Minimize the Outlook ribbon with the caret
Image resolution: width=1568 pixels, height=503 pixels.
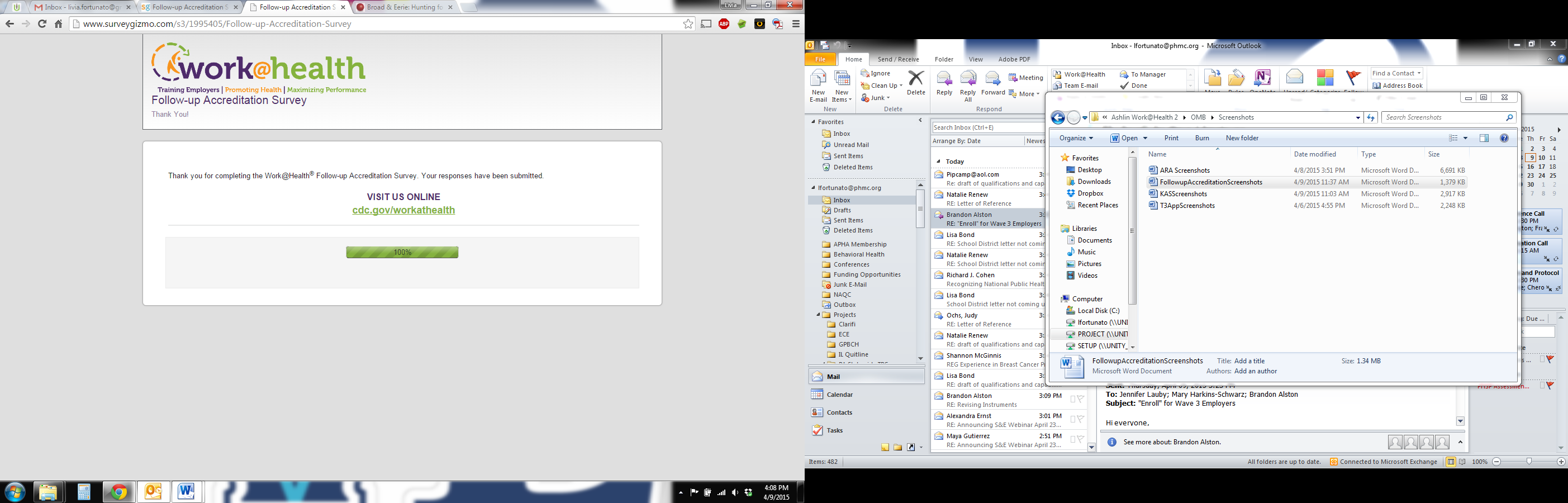(x=1550, y=59)
